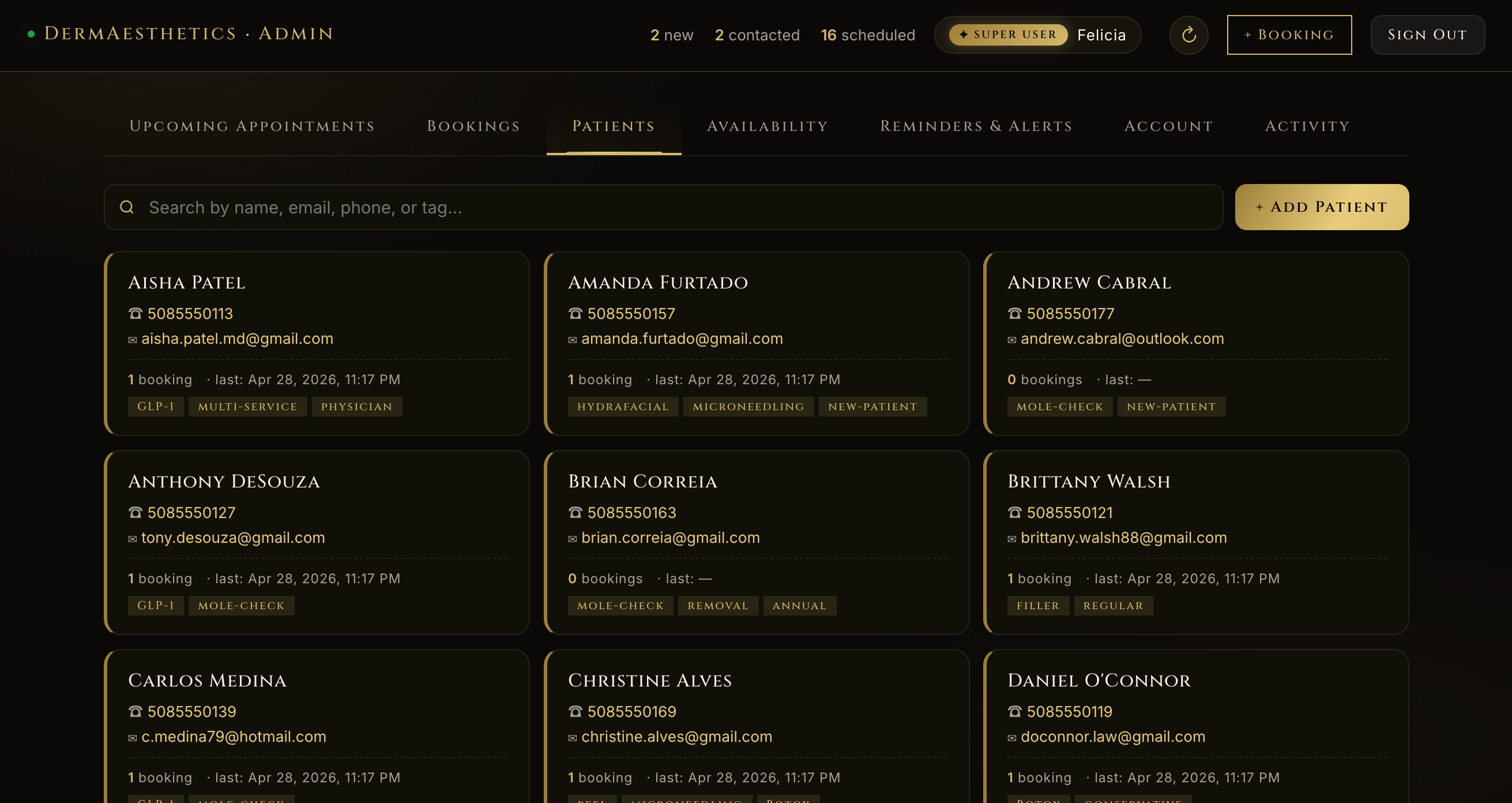1512x803 pixels.
Task: Return to the Upcoming Appointments tab
Action: click(252, 126)
